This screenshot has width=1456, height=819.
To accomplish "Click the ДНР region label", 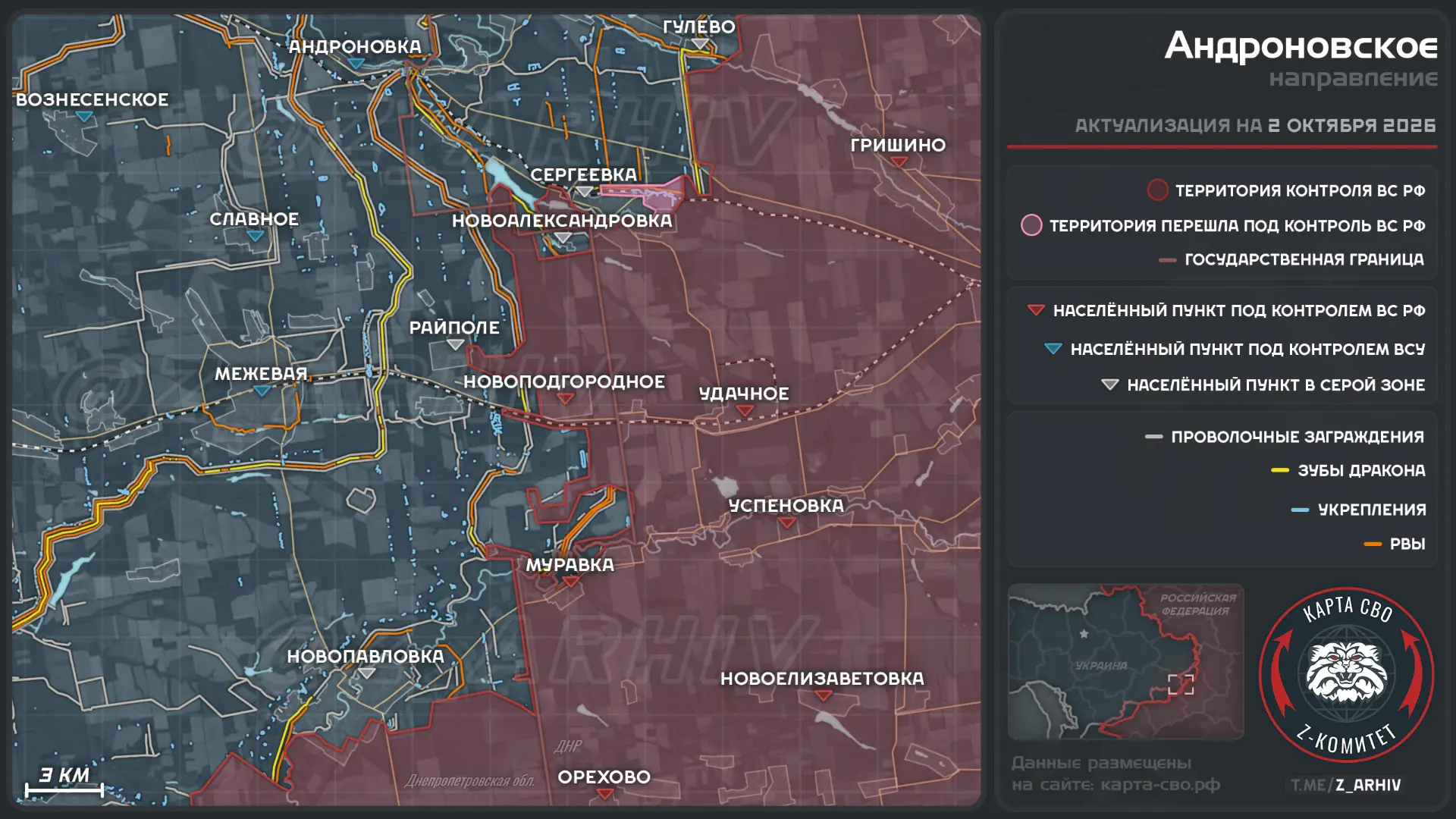I will 568,746.
